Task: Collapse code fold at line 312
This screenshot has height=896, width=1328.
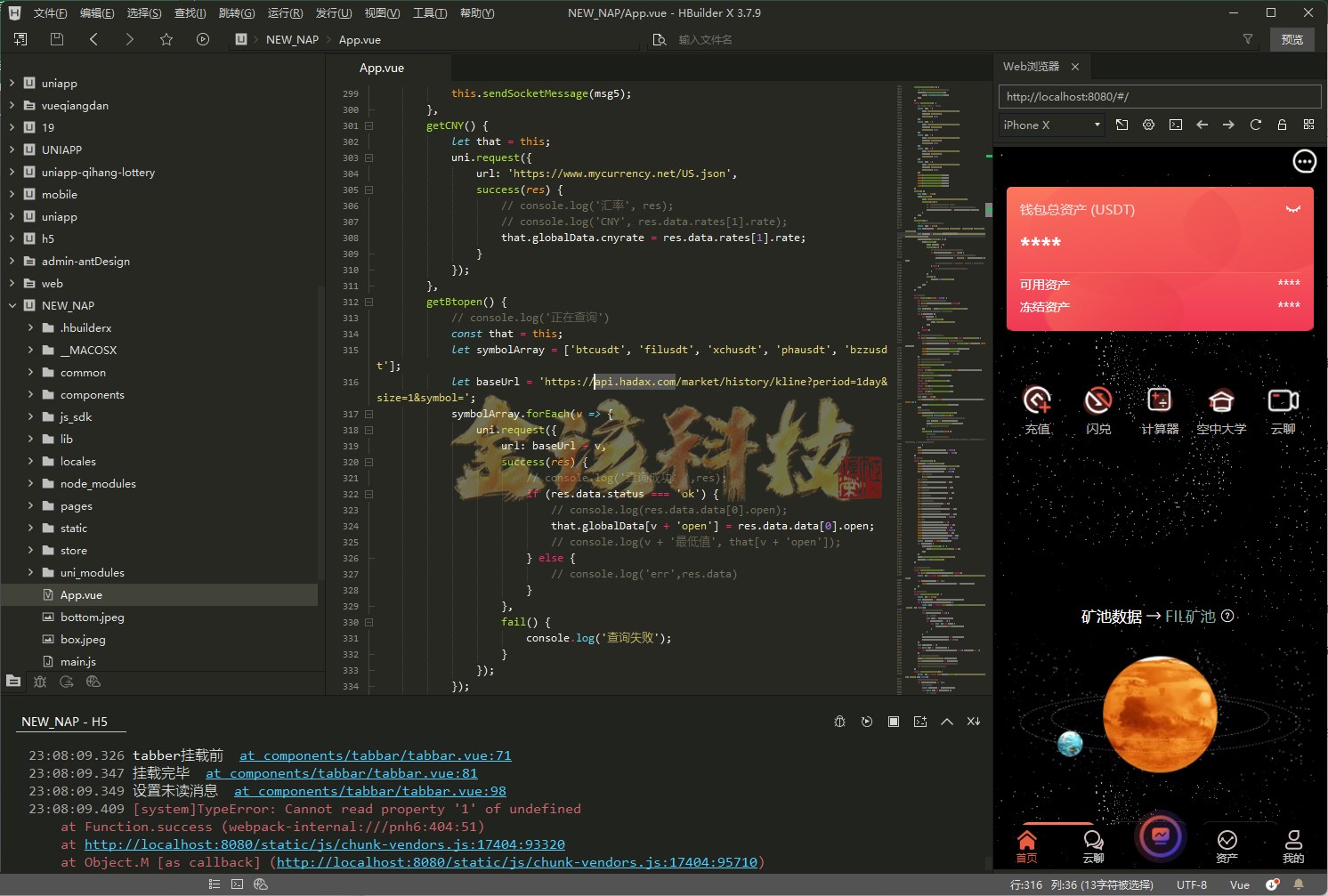Action: [x=368, y=303]
